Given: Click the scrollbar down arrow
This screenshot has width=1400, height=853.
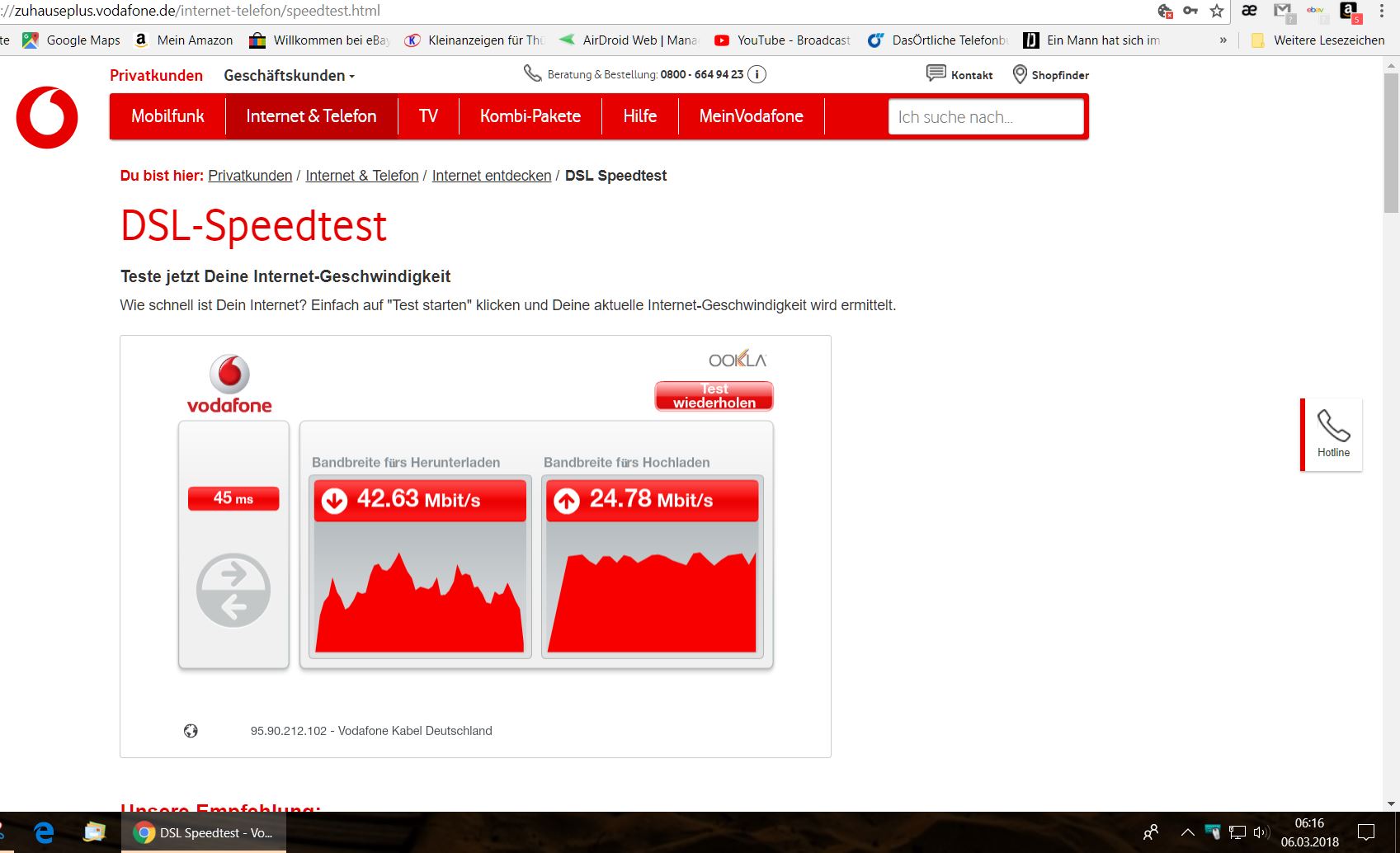Looking at the screenshot, I should pyautogui.click(x=1392, y=804).
